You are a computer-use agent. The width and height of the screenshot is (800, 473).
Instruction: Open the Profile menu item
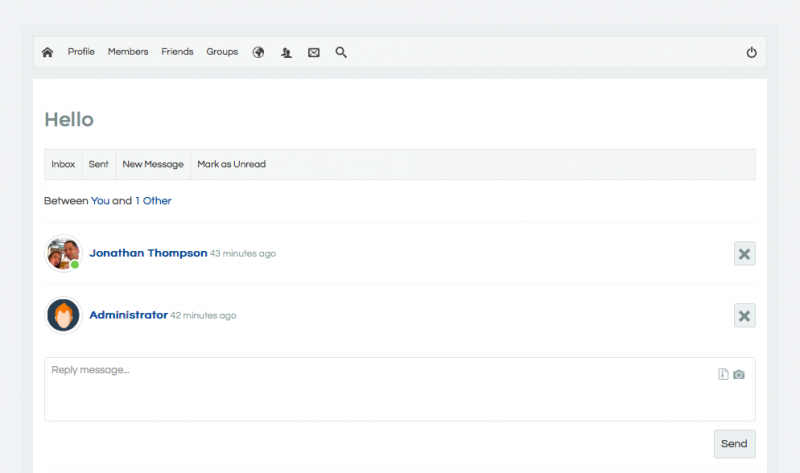[81, 52]
